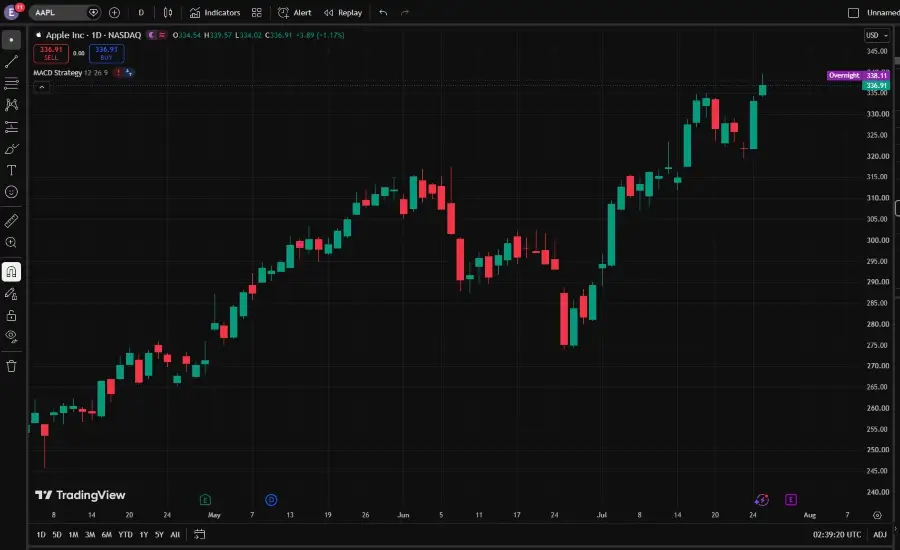Create a new Alert
This screenshot has height=550, width=900.
tap(294, 12)
